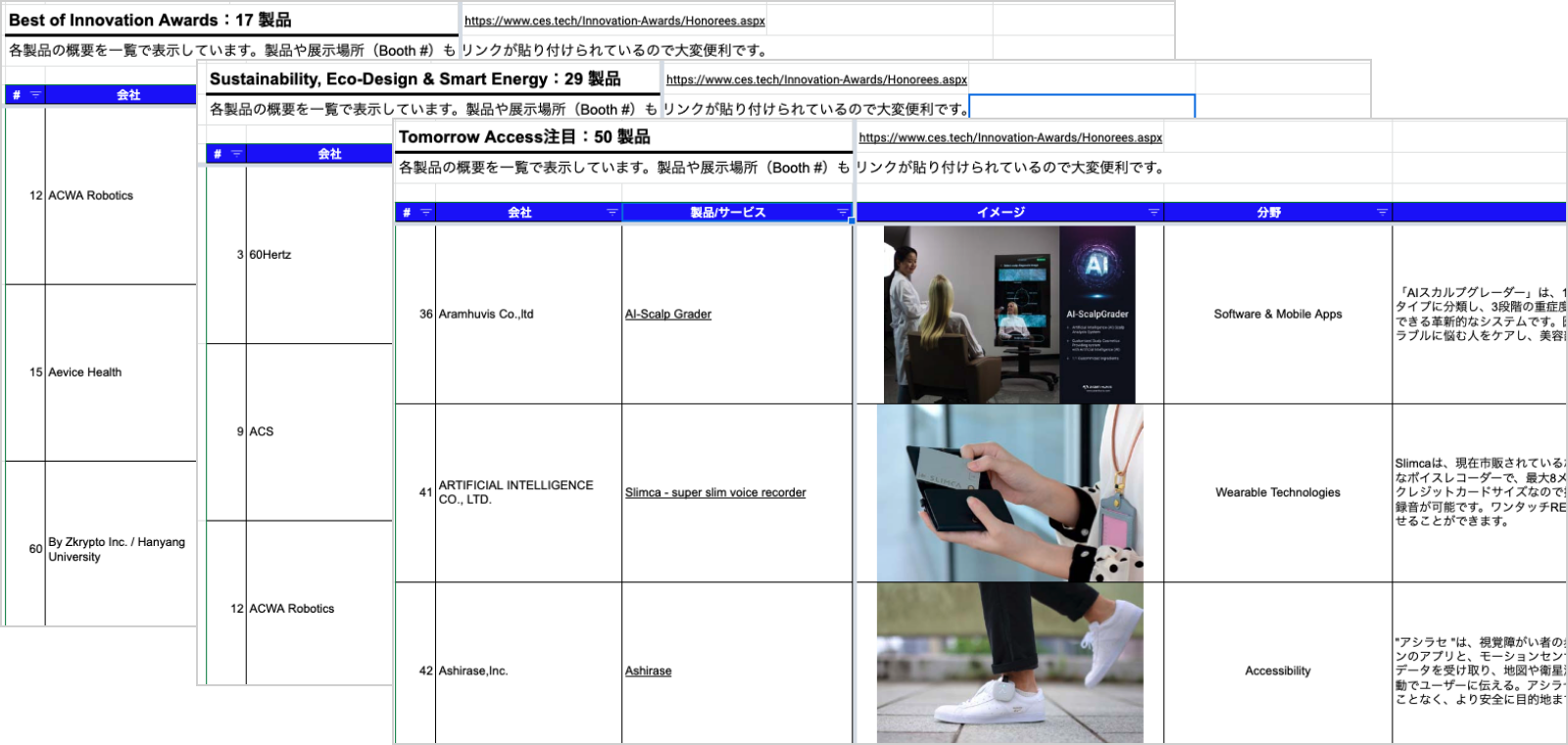
Task: Select the description line under Tomorrow Access title
Action: 782,168
